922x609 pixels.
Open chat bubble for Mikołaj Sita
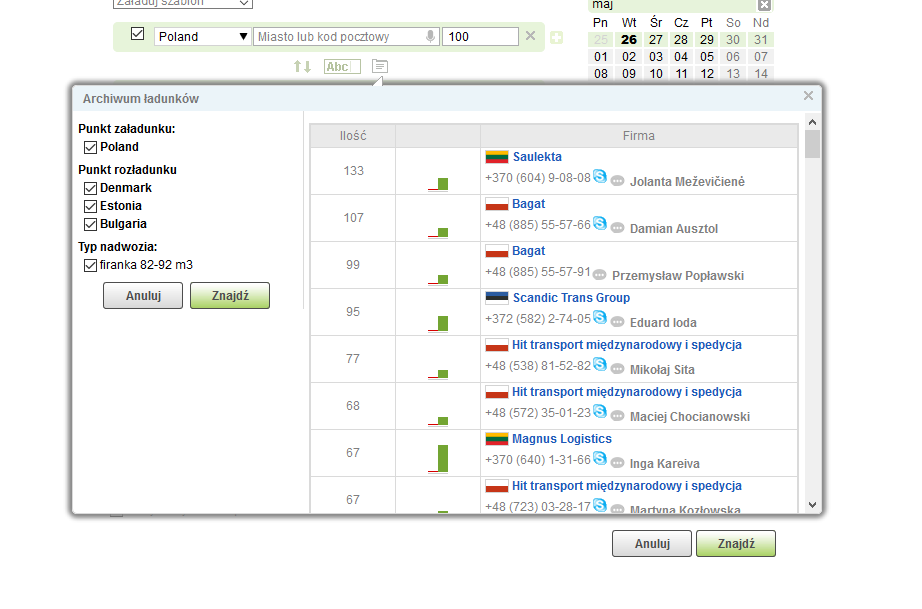coord(617,369)
